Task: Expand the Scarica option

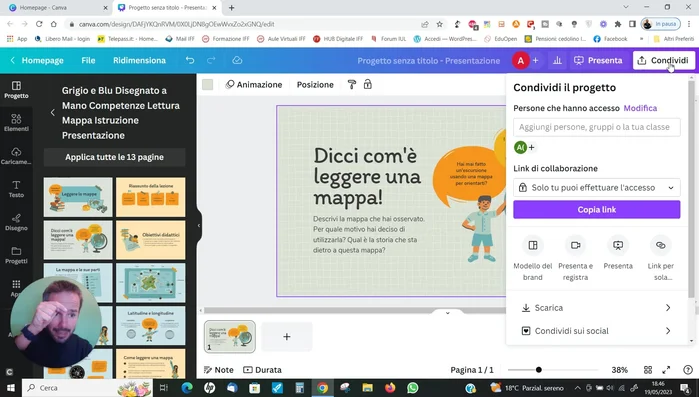Action: [x=596, y=307]
